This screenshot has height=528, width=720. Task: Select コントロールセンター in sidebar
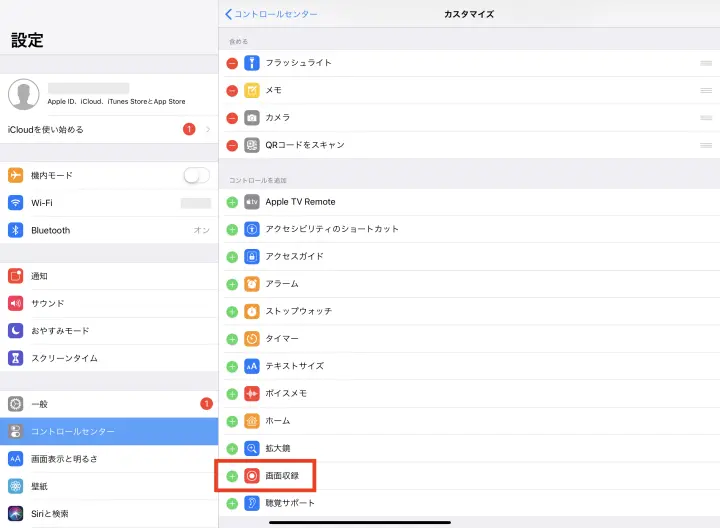(x=109, y=431)
